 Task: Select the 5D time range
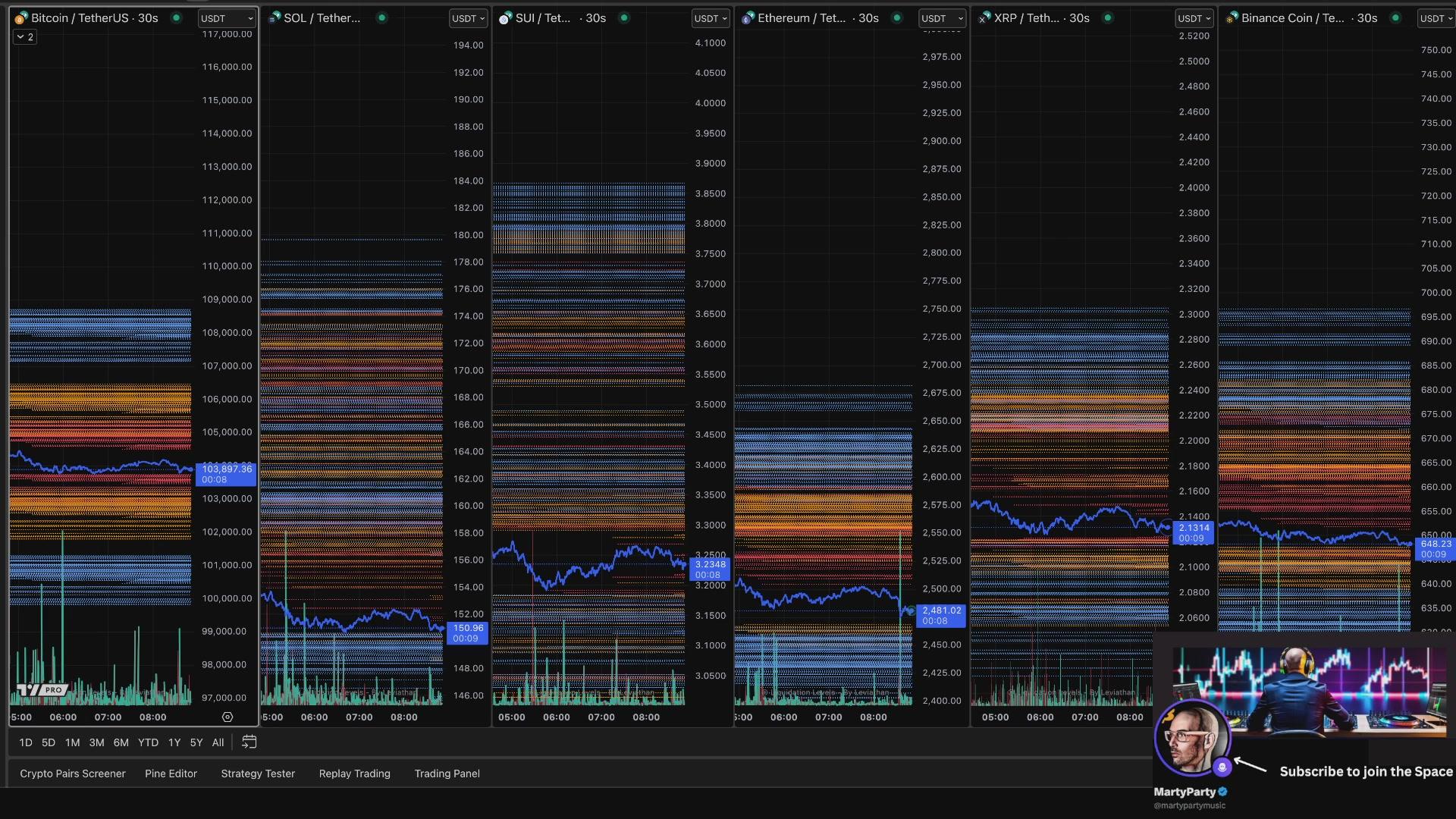tap(49, 742)
